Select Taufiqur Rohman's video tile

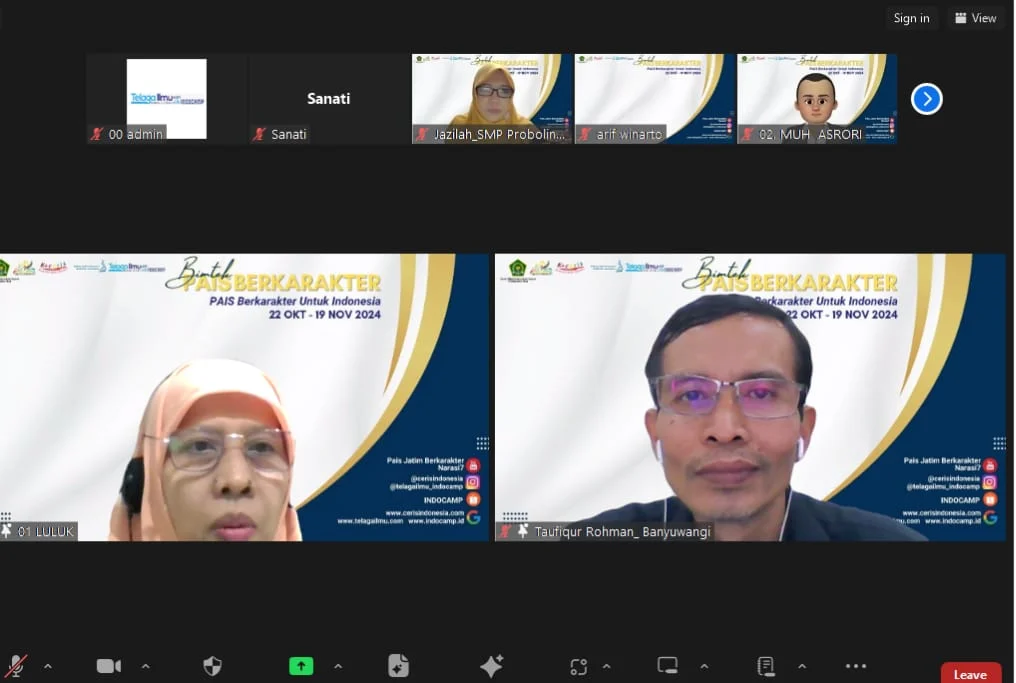[751, 396]
